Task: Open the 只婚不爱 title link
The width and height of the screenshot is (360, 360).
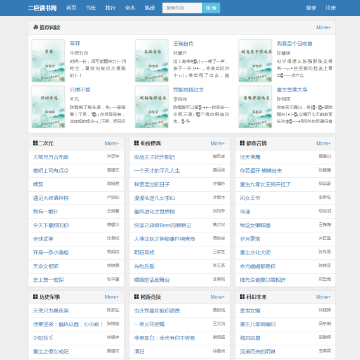Action: (80, 90)
